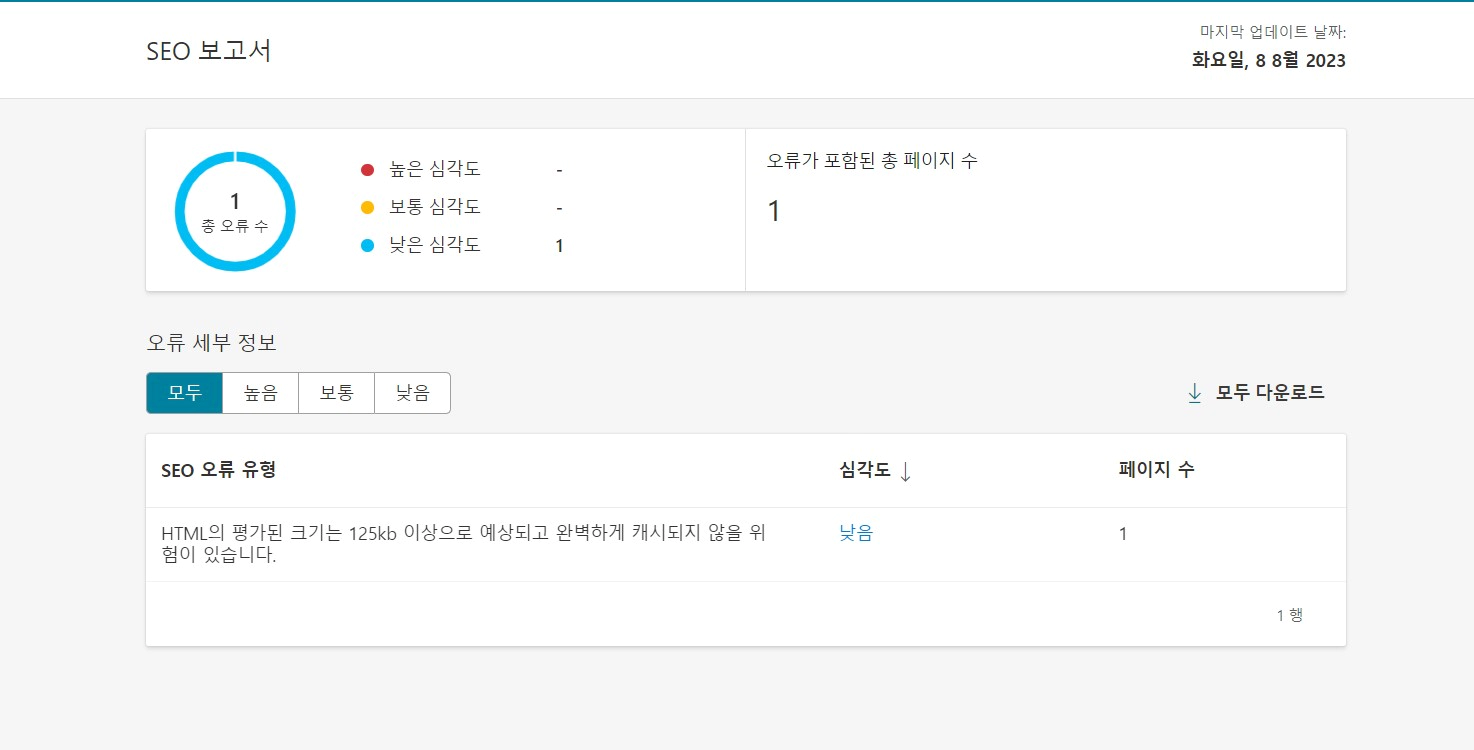Click the downward arrow of the download control
The width and height of the screenshot is (1474, 750).
click(x=1194, y=393)
